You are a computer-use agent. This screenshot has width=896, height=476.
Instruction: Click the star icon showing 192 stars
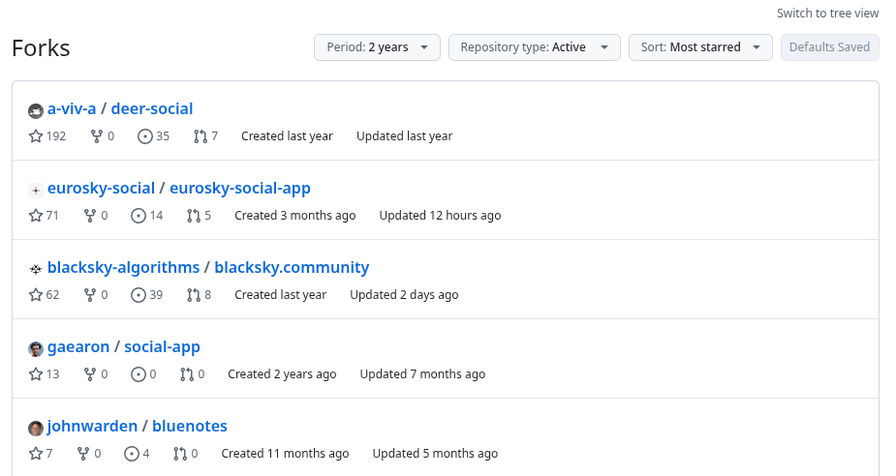(x=35, y=136)
